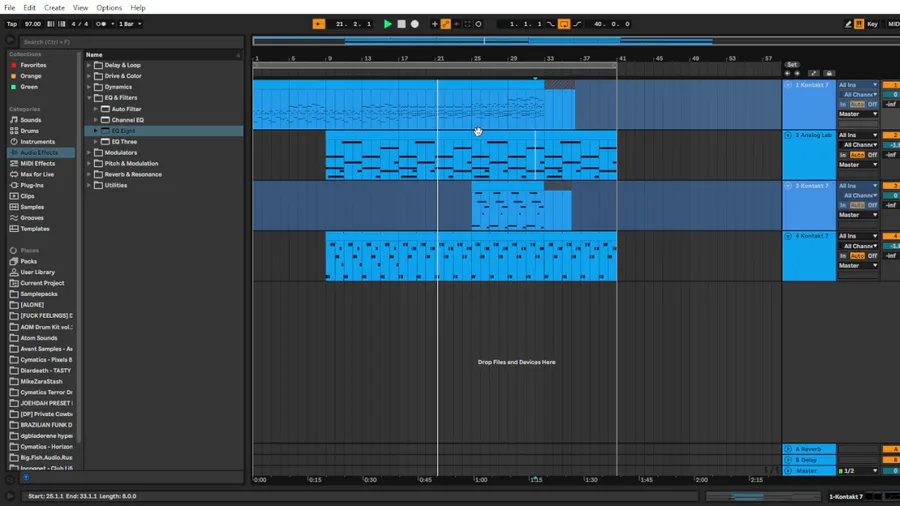Click the Phase Nudge Up icon
The image size is (900, 506).
click(61, 24)
